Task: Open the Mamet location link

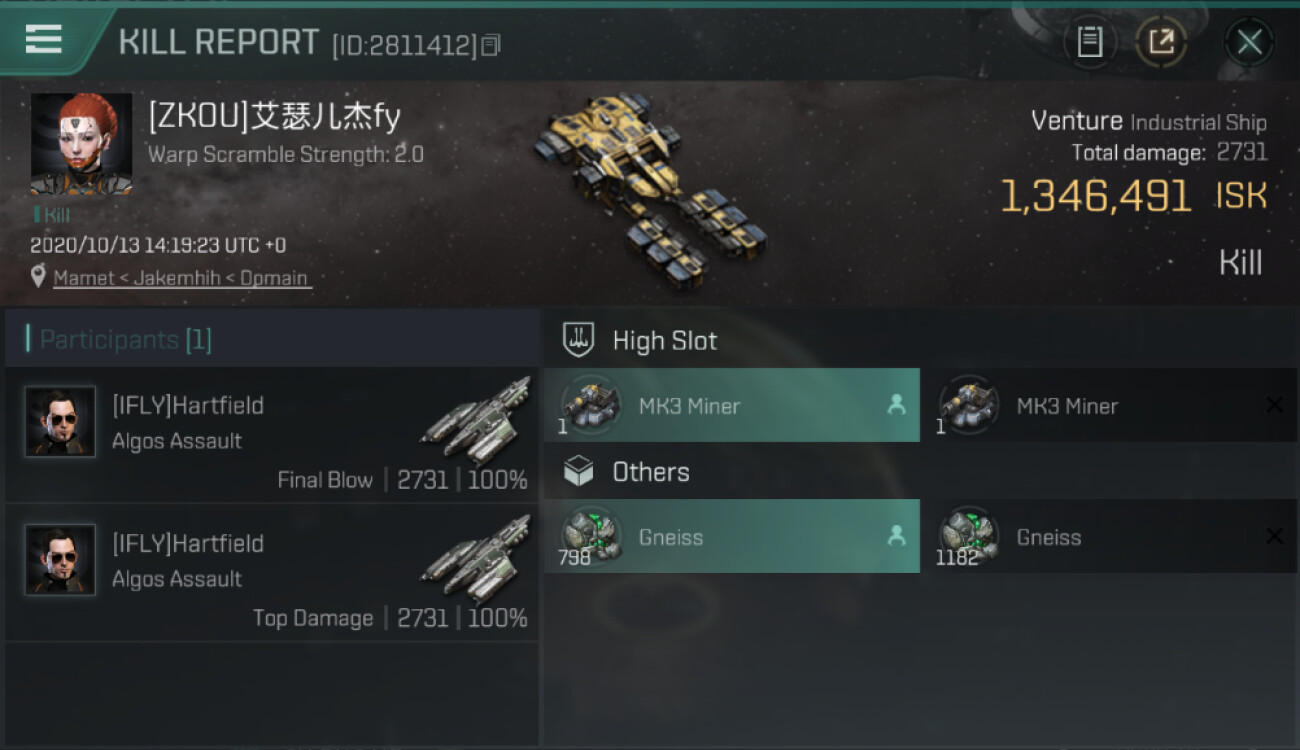Action: coord(182,278)
